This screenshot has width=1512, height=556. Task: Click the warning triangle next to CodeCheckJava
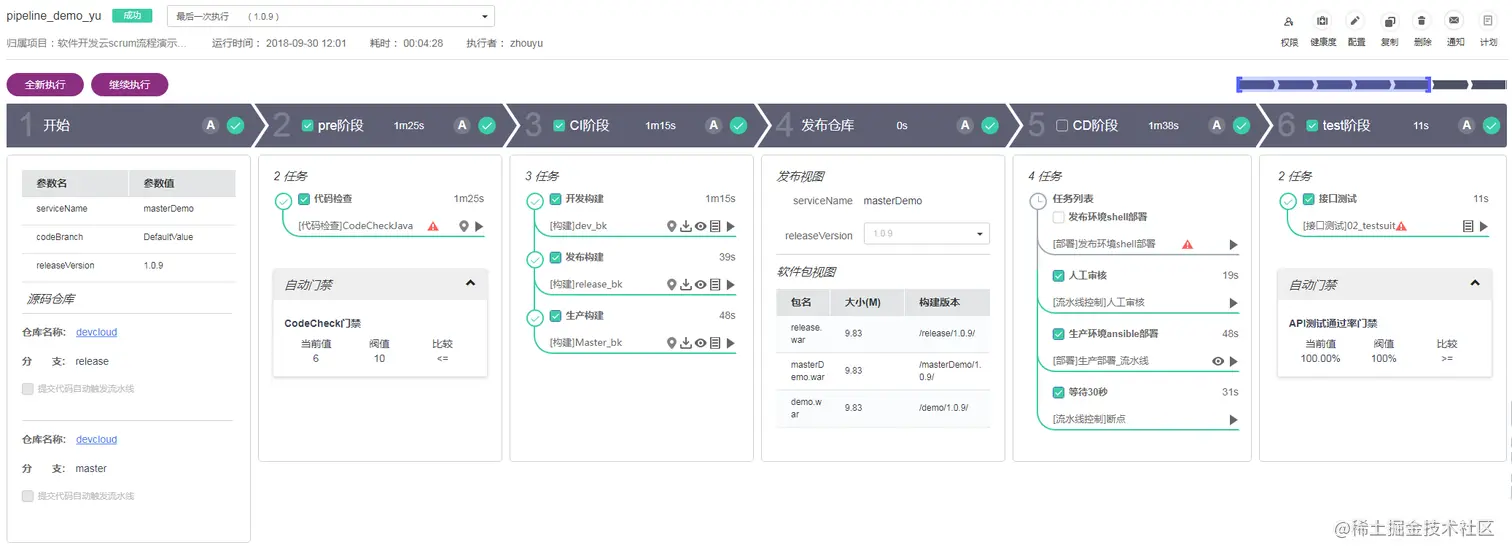click(x=433, y=227)
